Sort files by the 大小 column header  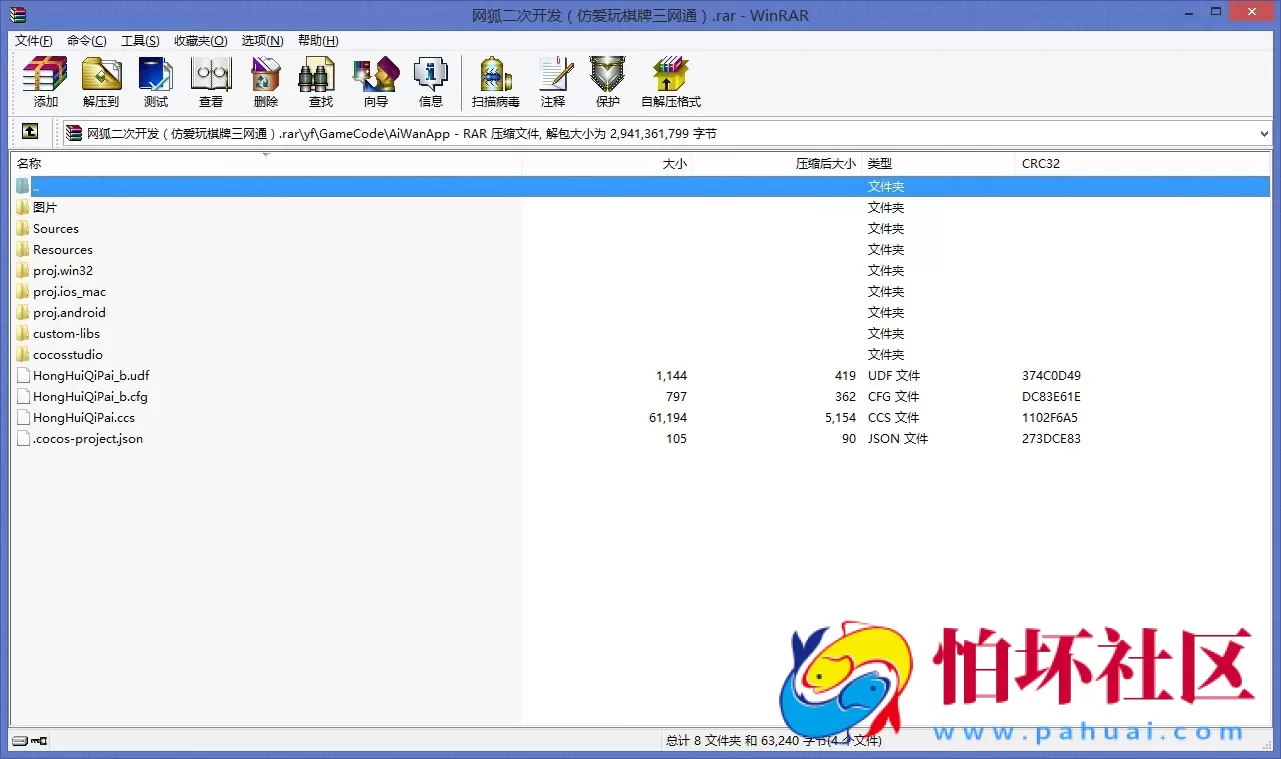click(674, 163)
